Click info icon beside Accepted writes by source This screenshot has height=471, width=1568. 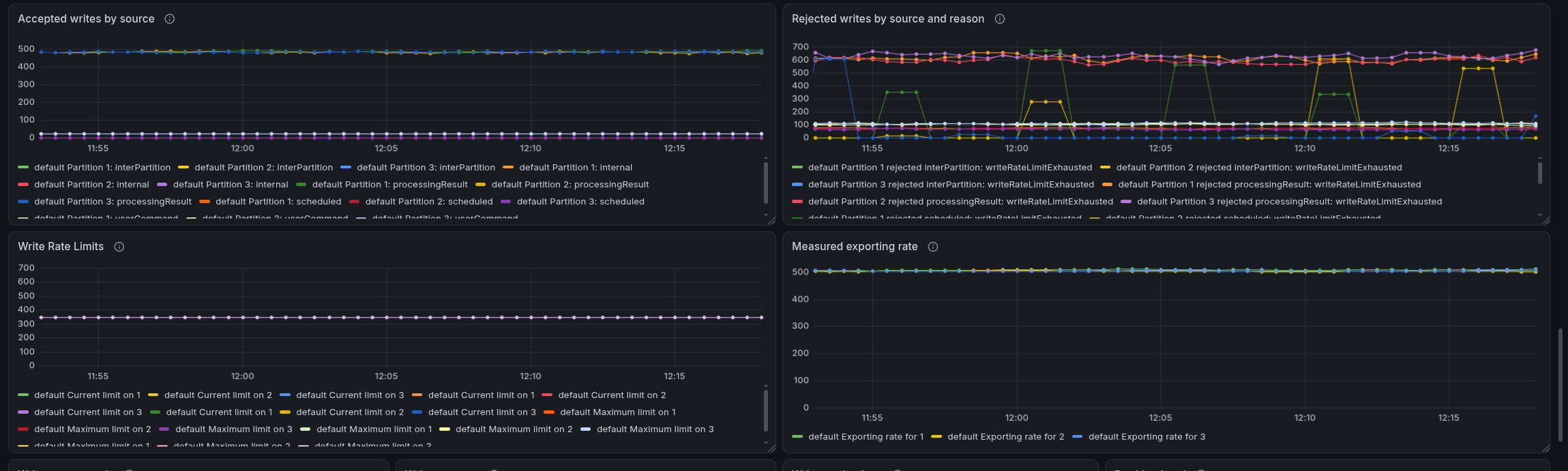click(170, 19)
